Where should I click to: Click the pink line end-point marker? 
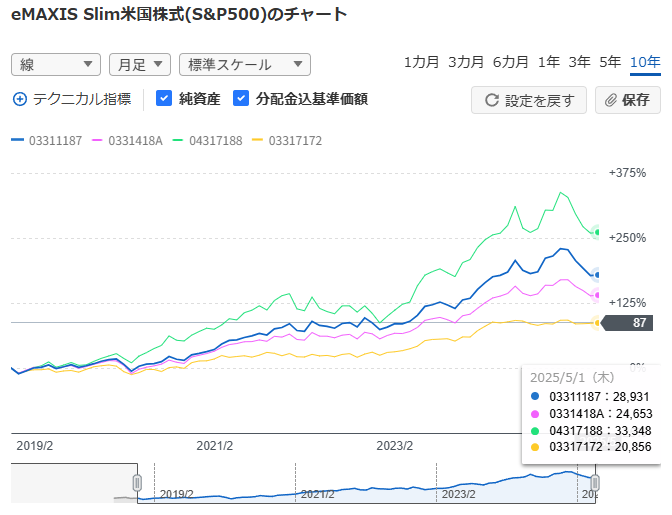tap(596, 295)
